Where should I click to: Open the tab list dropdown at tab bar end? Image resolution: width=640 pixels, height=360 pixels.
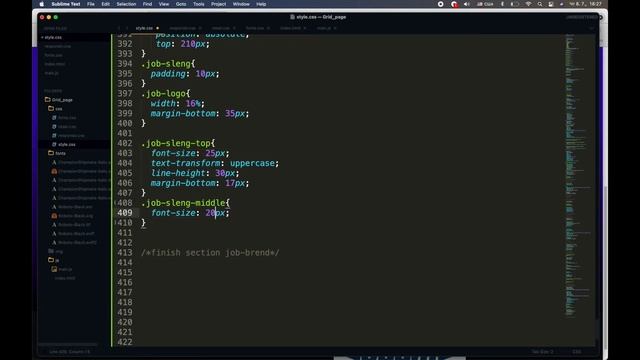tap(591, 28)
